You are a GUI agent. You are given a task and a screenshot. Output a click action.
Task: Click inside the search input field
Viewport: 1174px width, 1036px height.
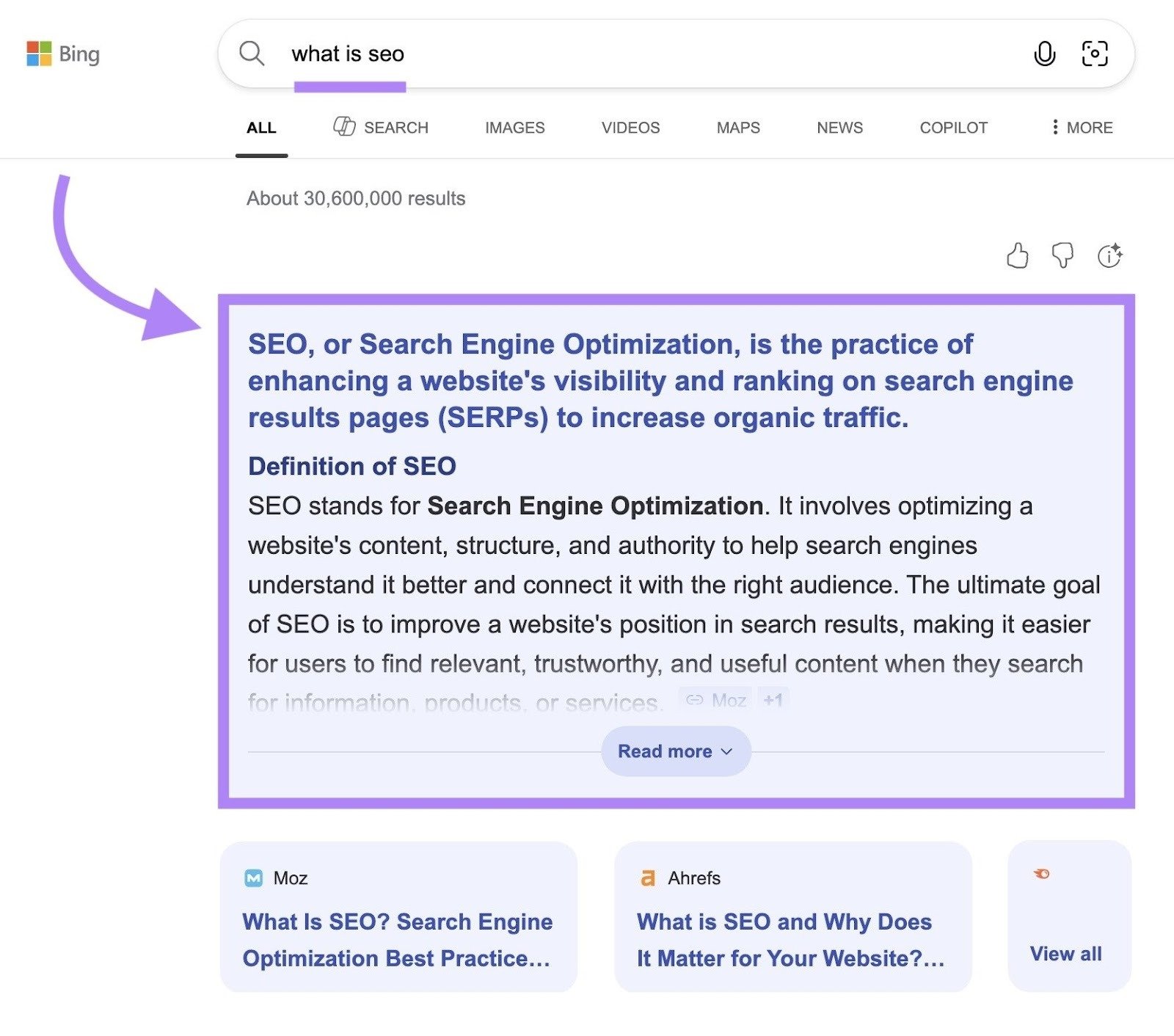pos(587,54)
